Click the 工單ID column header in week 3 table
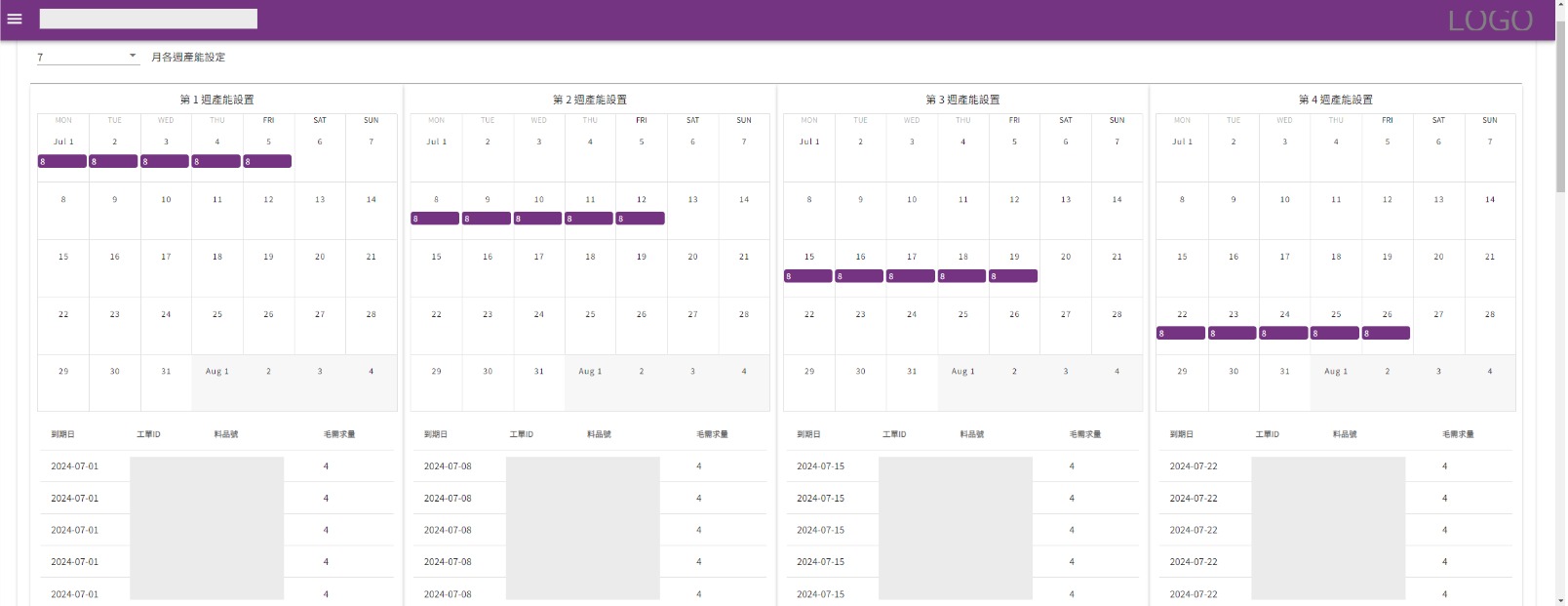Screen dimensions: 1568x606 point(894,434)
